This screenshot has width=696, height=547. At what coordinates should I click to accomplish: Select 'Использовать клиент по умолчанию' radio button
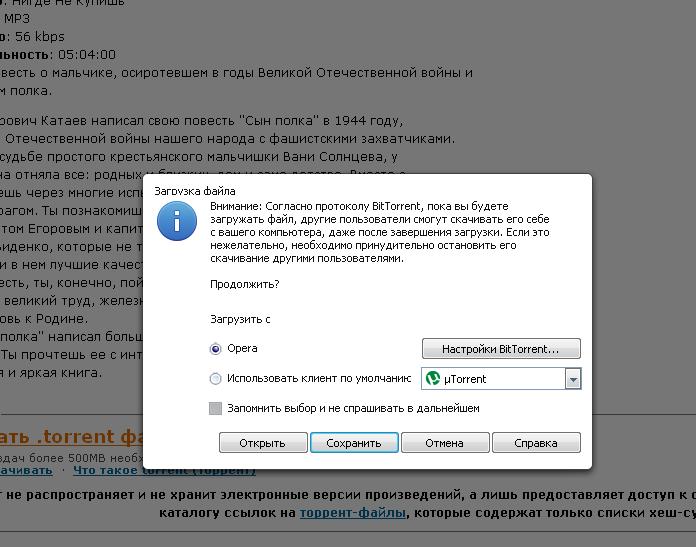(x=215, y=379)
